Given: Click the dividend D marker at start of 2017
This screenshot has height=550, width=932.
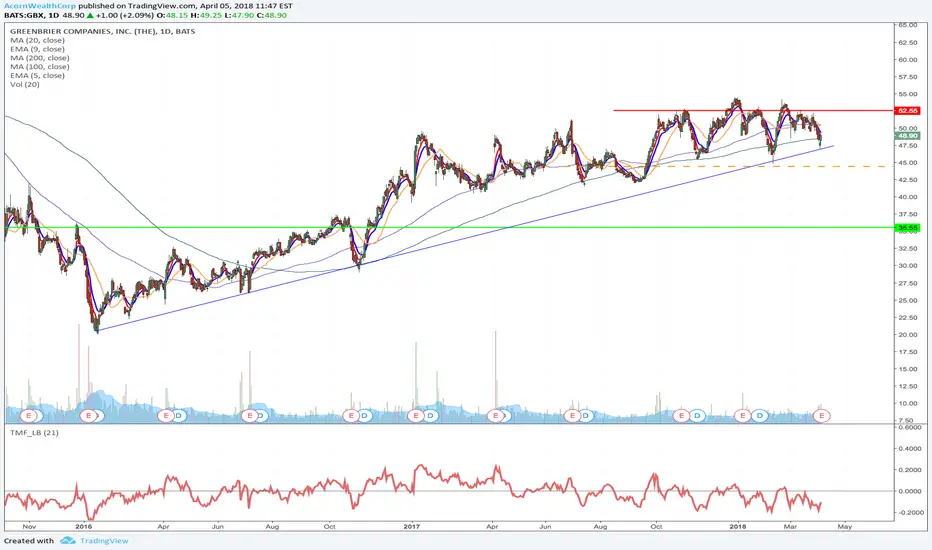Looking at the screenshot, I should tap(430, 415).
